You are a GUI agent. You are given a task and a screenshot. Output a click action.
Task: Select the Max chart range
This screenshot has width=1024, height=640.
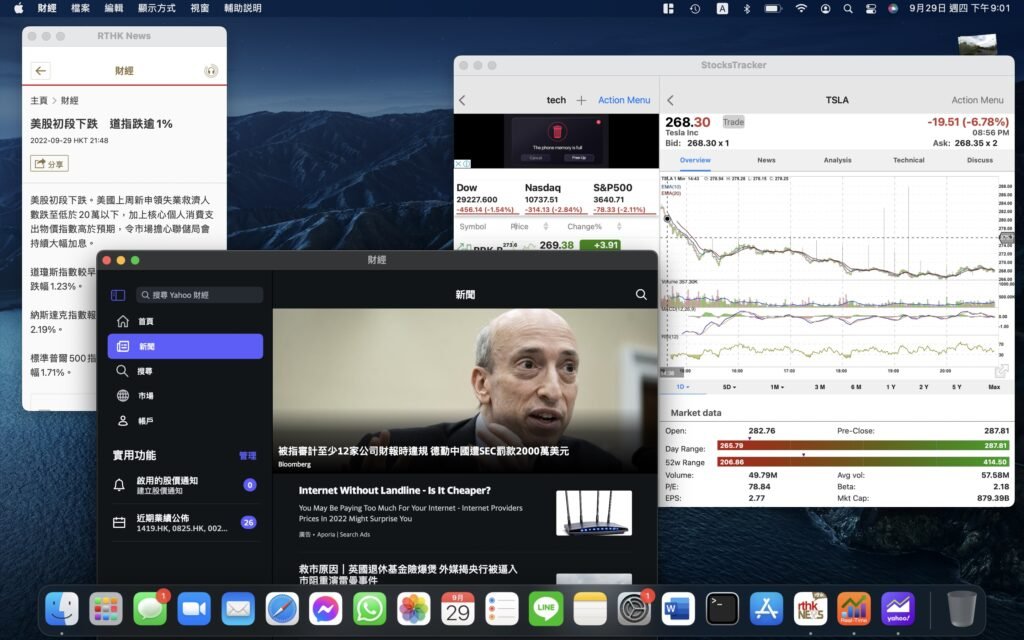(x=994, y=387)
